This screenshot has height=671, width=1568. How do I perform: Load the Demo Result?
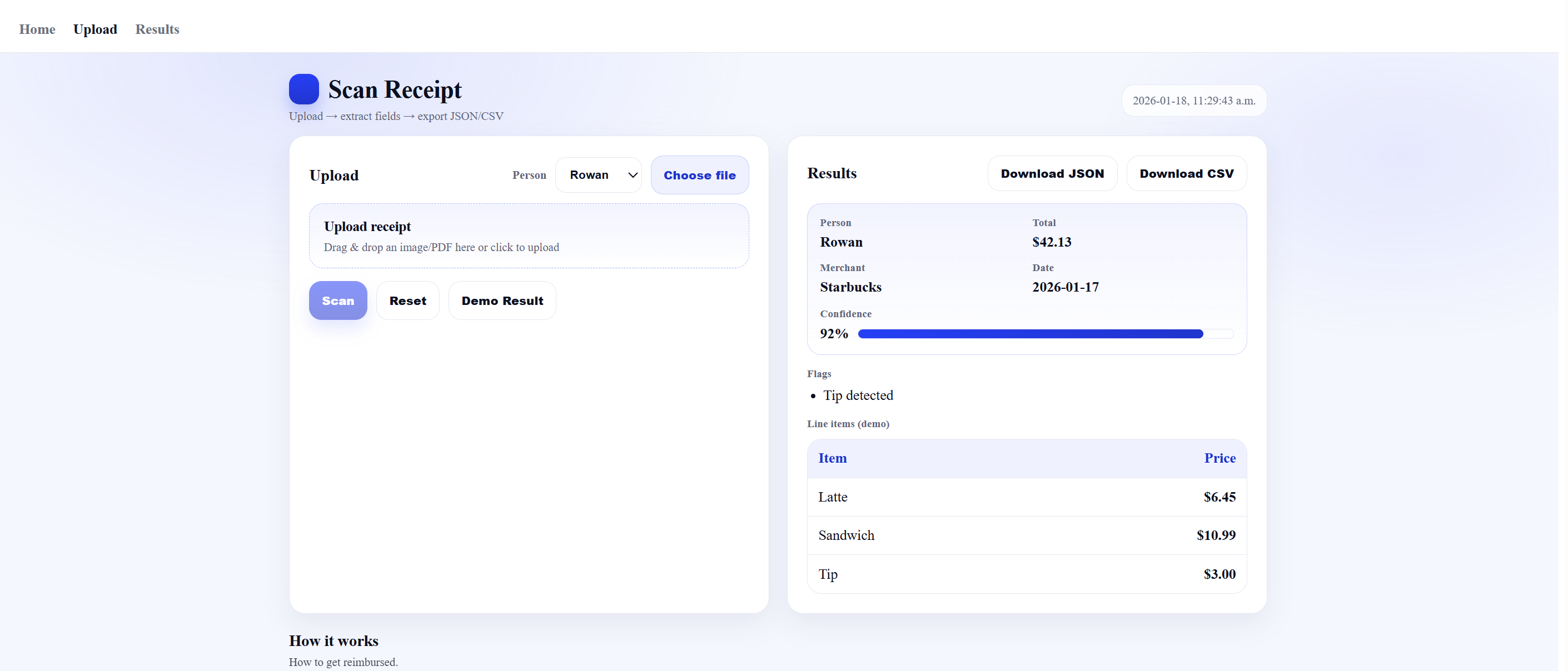[505, 302]
